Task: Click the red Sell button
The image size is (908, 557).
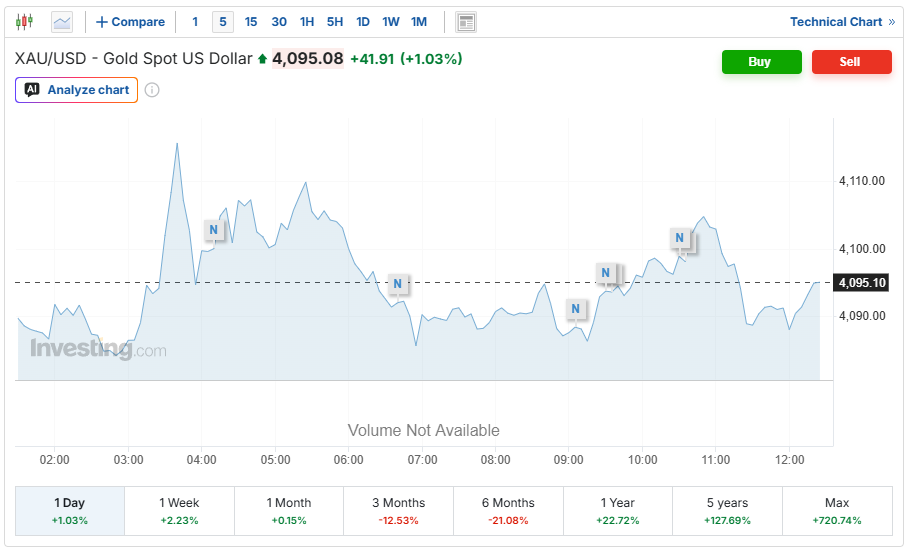Action: coord(851,61)
